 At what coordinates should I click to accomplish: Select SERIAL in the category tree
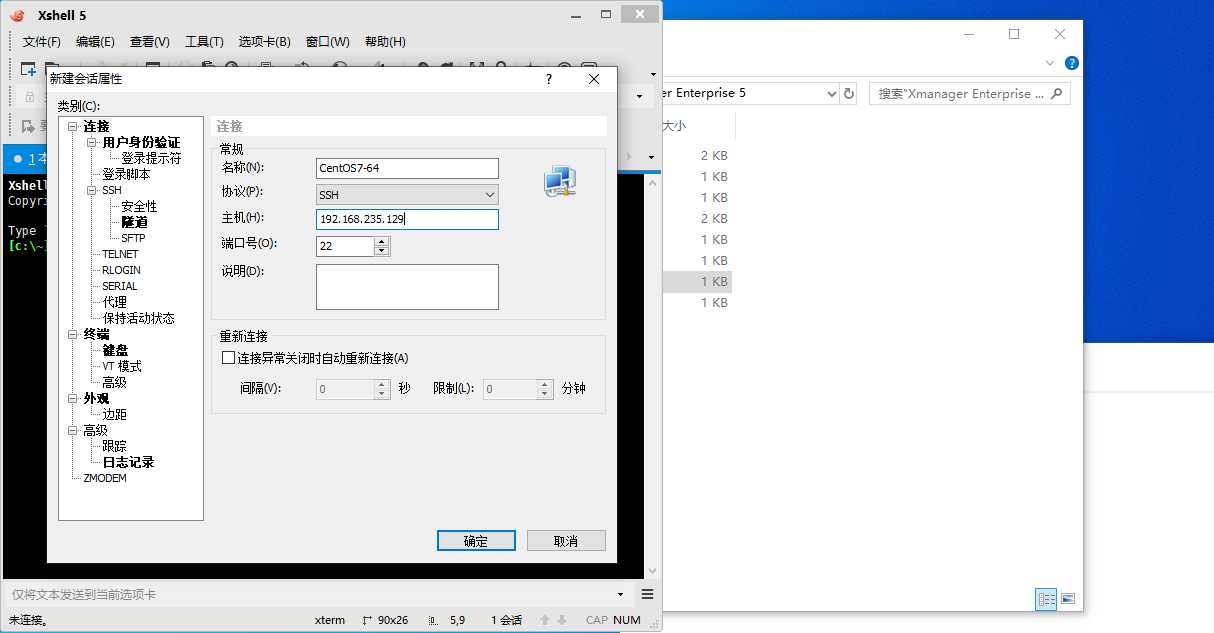119,286
